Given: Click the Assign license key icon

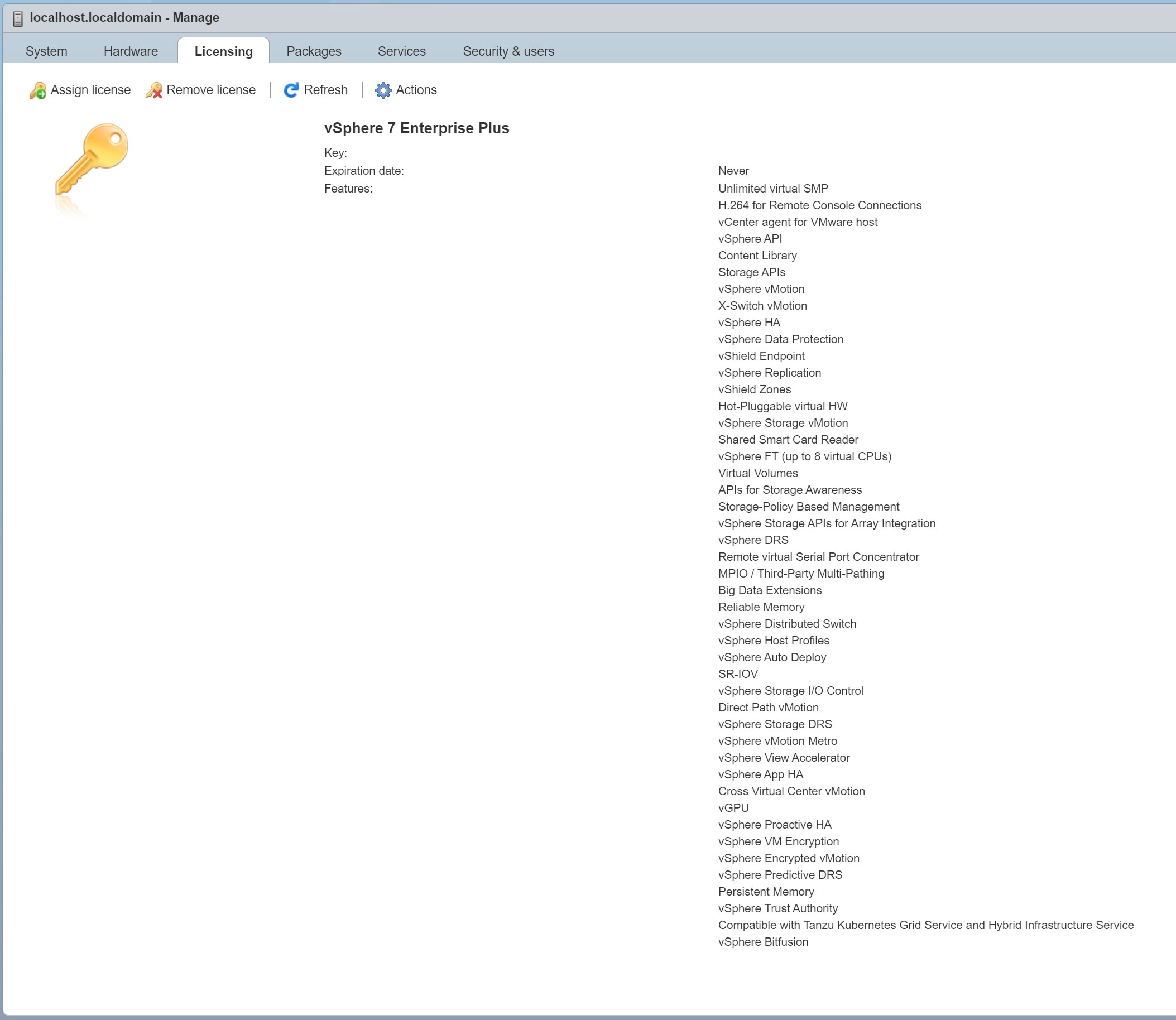Looking at the screenshot, I should click(x=37, y=90).
